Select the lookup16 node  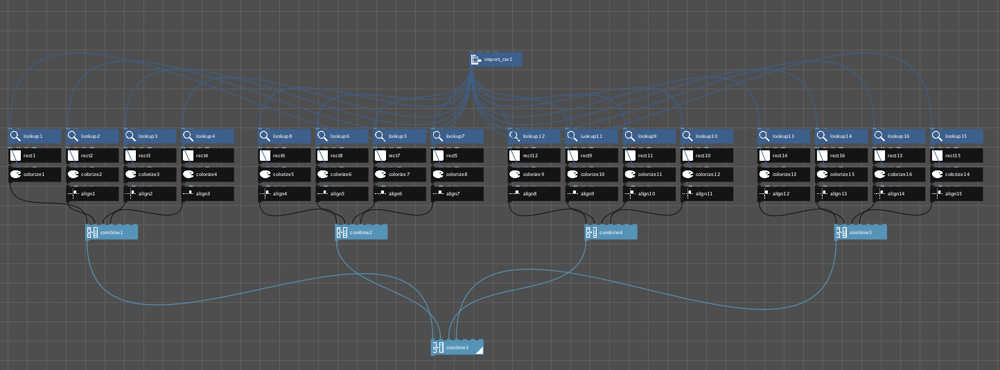click(x=899, y=136)
